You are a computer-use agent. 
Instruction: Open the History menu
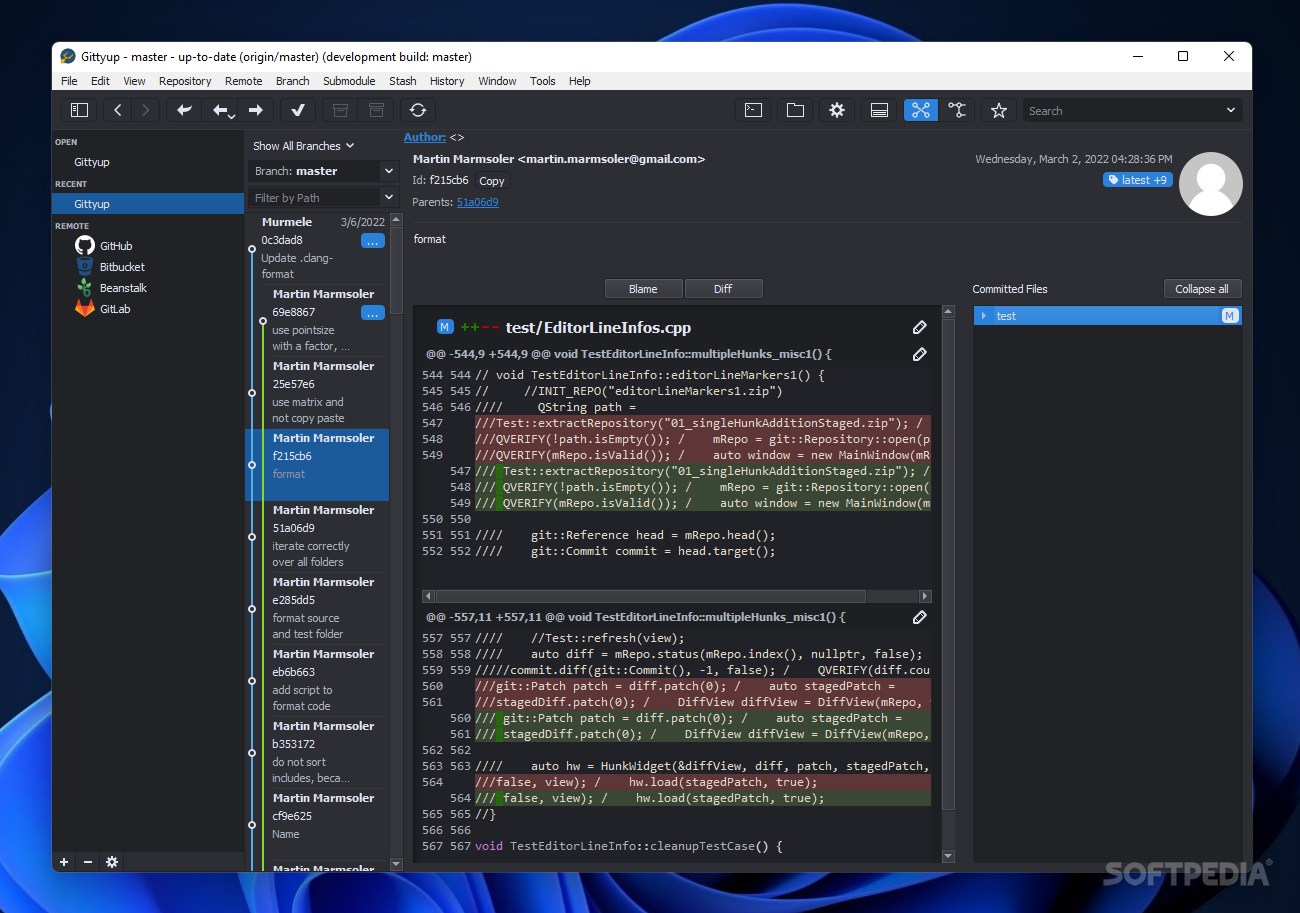pos(447,81)
